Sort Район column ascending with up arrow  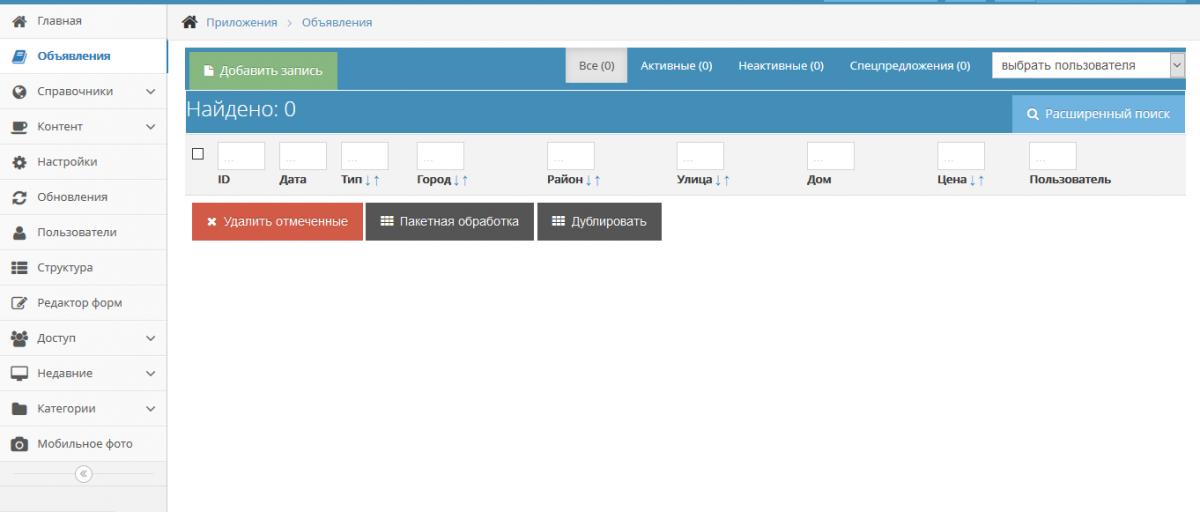point(597,180)
